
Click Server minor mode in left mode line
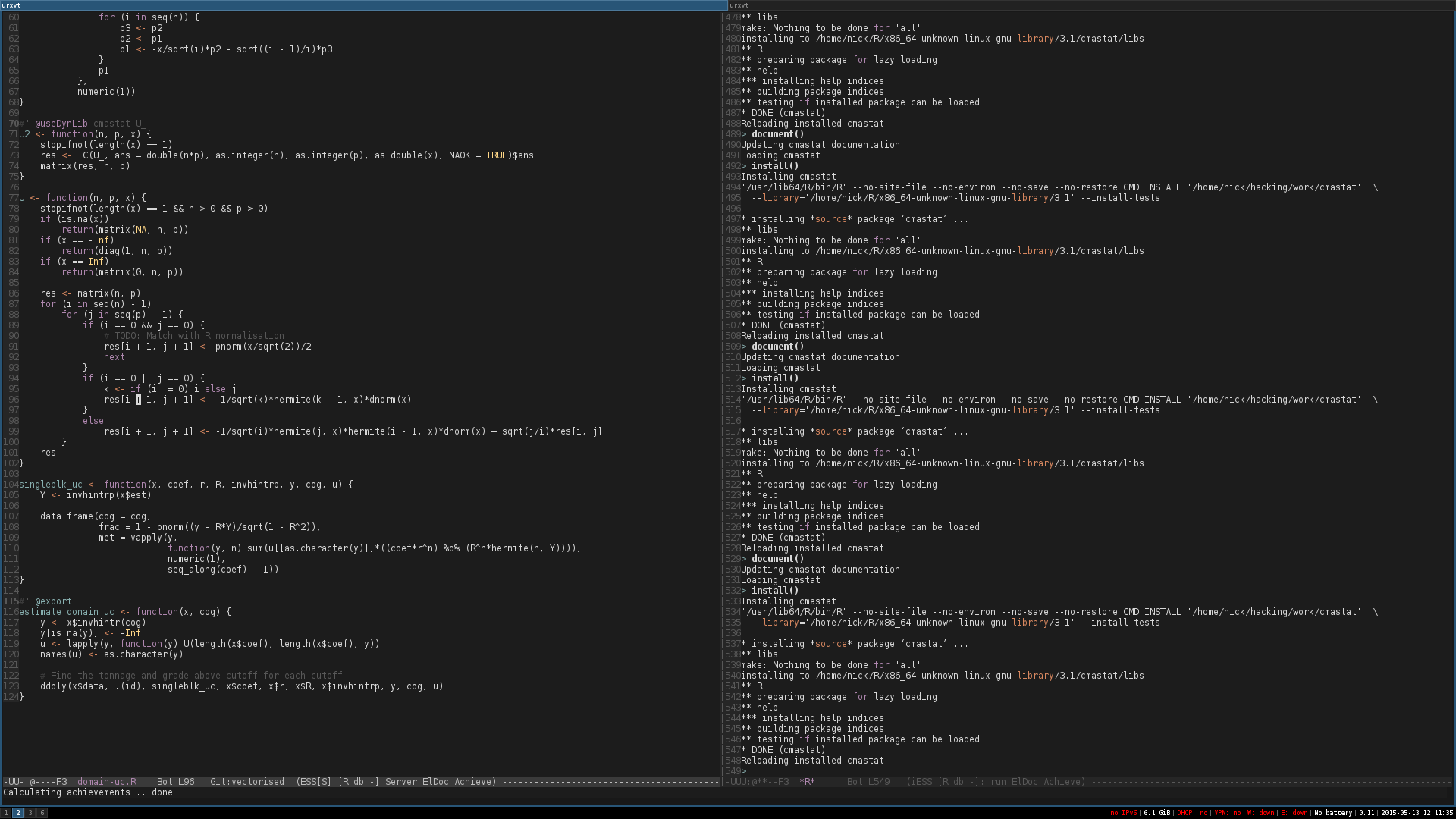(401, 782)
